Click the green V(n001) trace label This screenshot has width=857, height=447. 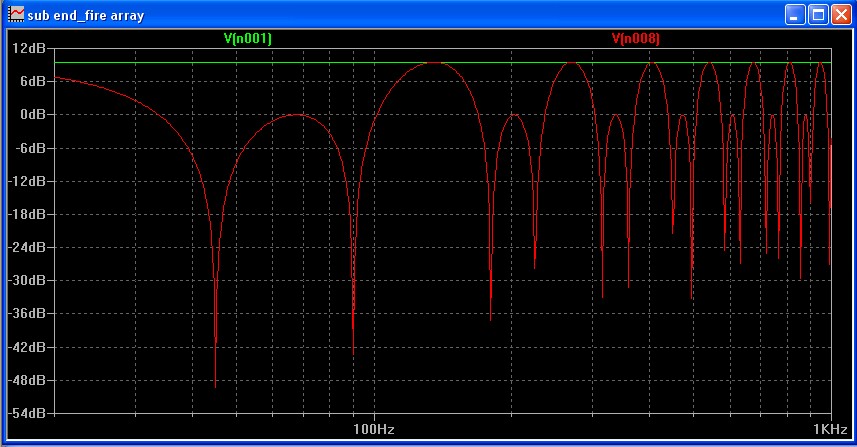coord(248,38)
